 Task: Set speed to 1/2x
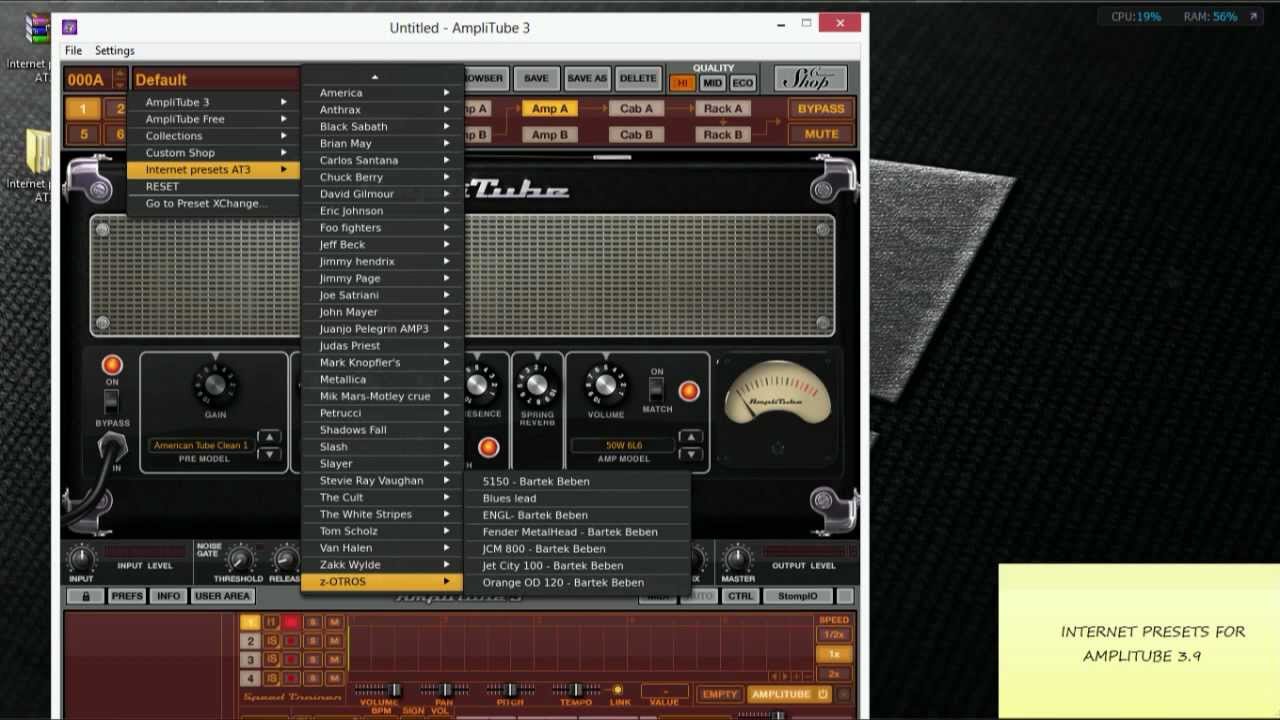tap(834, 635)
